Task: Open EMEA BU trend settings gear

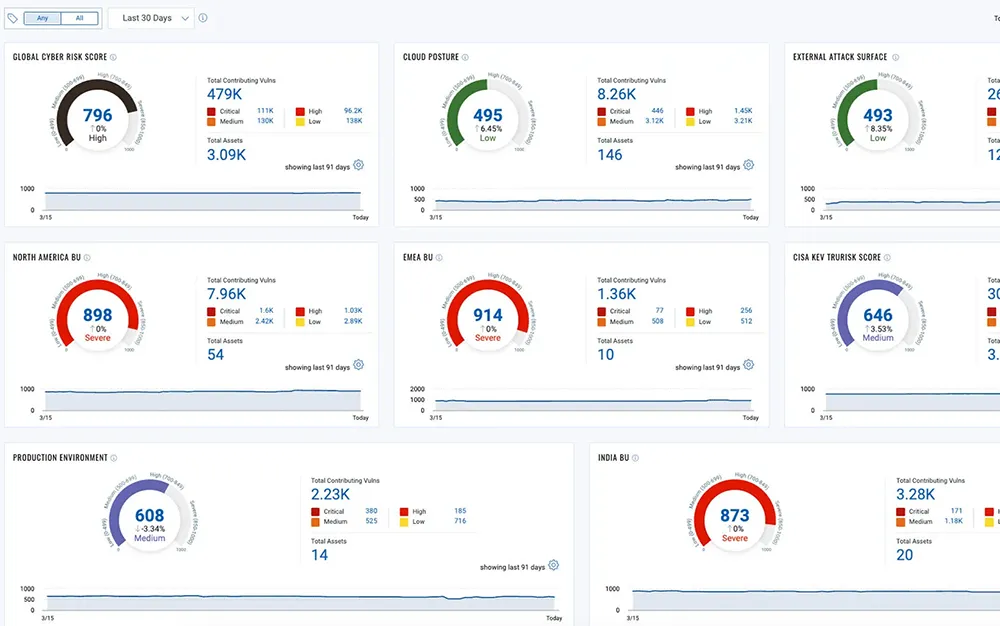Action: [748, 366]
